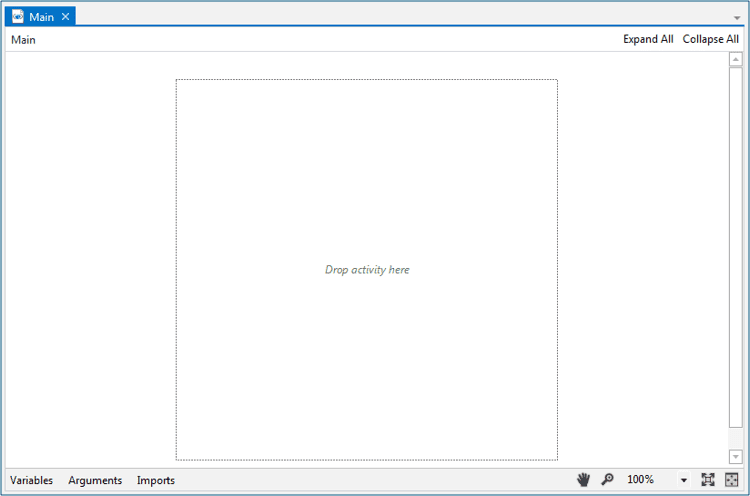Click Collapse All

point(711,40)
